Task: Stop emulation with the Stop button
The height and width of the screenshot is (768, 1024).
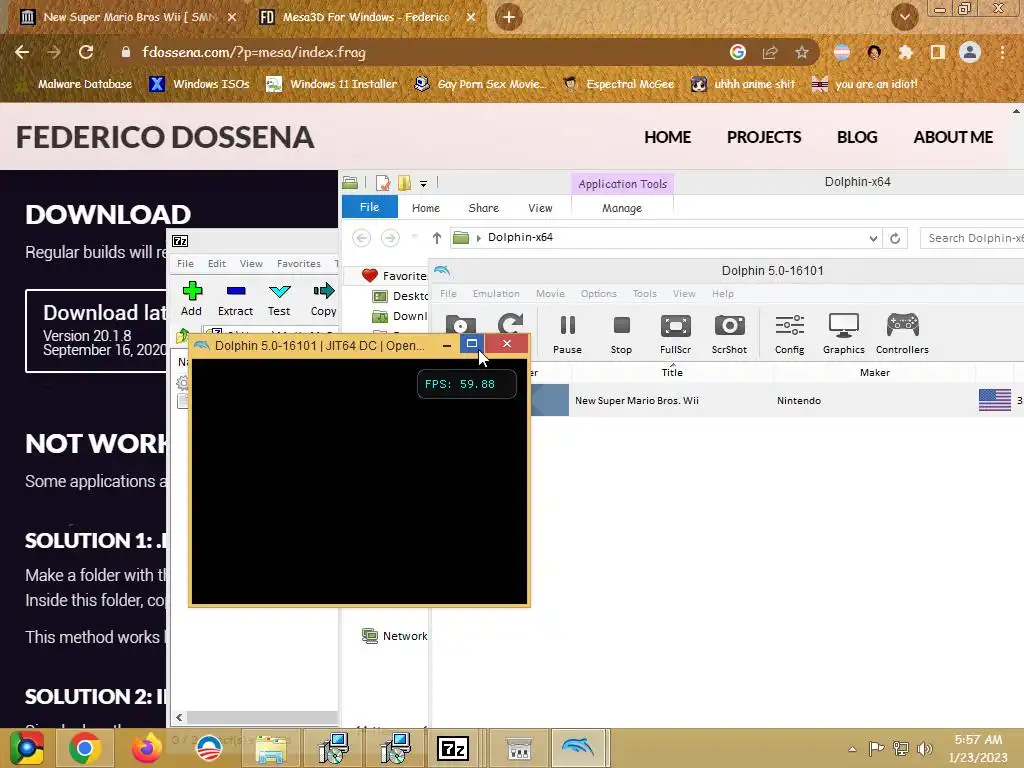Action: coord(621,334)
